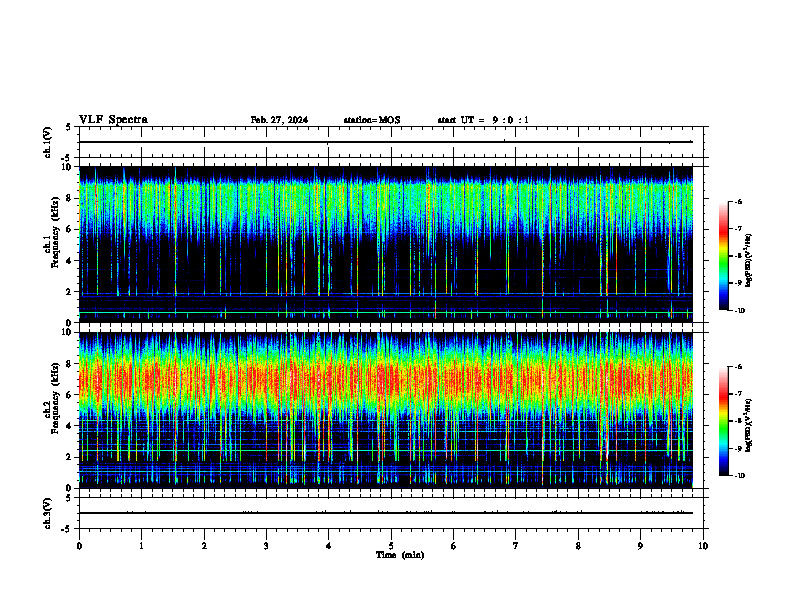Click the 'VLF Spectra' title text
This screenshot has height=612, width=792.
click(x=113, y=120)
